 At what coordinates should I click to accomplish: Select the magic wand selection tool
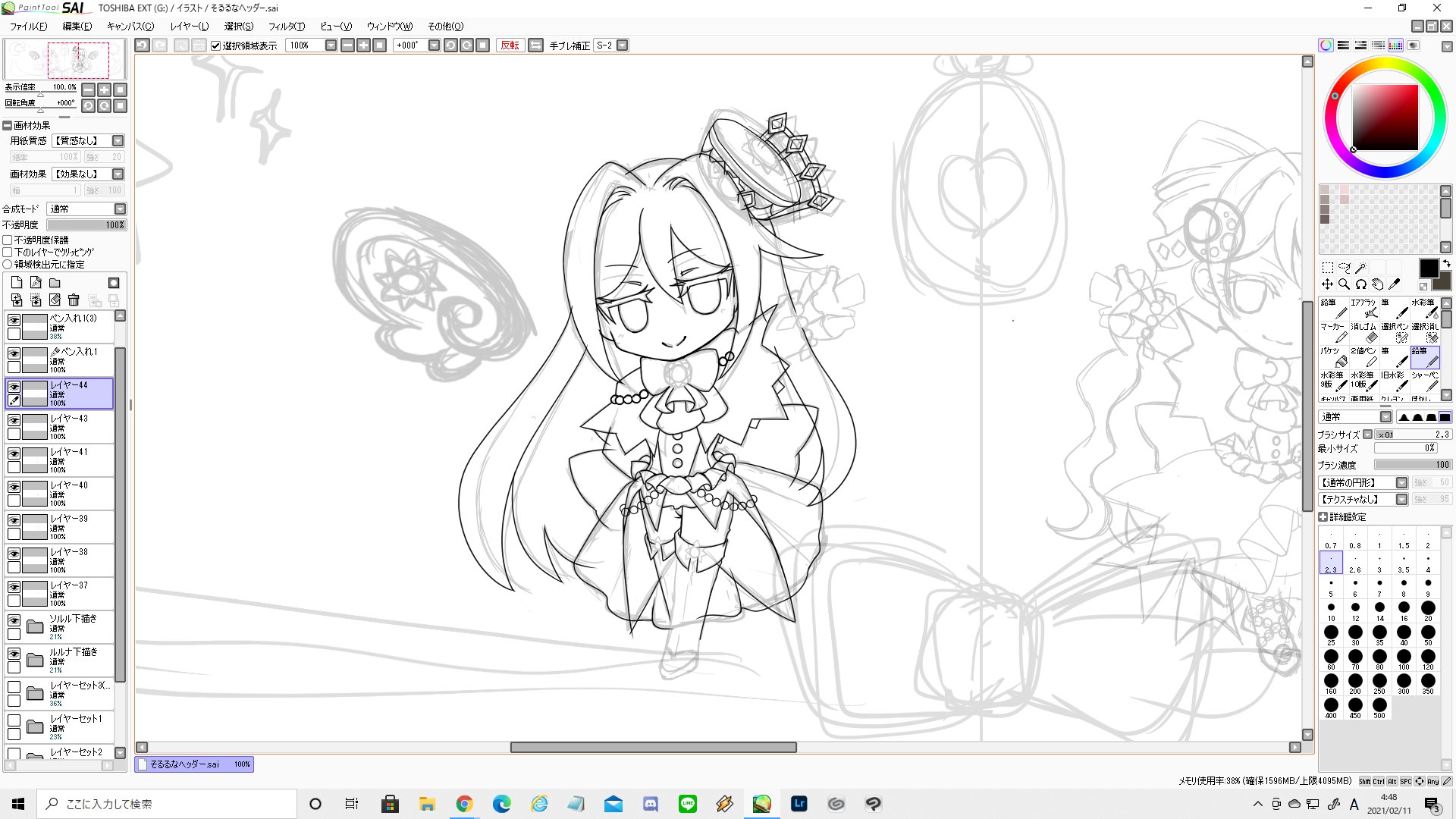(1361, 268)
